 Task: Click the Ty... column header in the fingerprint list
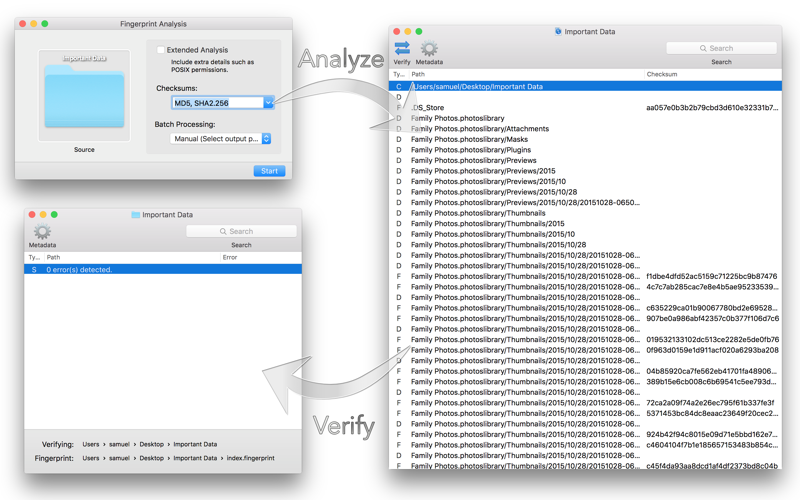click(399, 74)
